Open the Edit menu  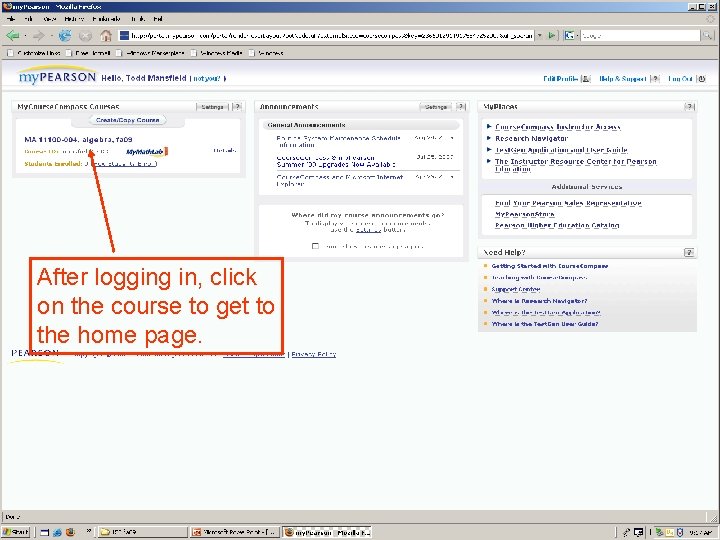pyautogui.click(x=28, y=19)
